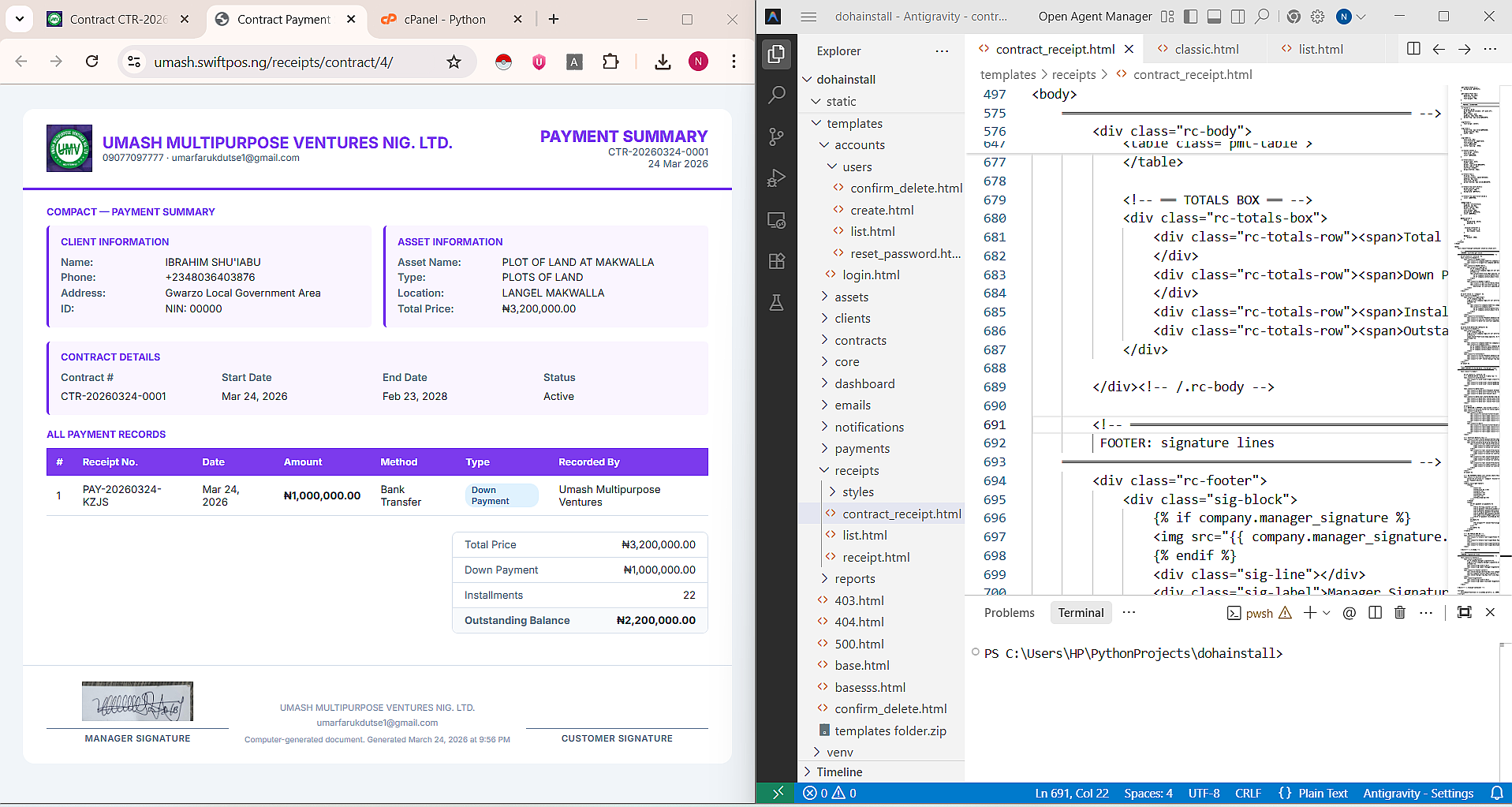Image resolution: width=1512 pixels, height=807 pixels.
Task: Open Remote Explorer view icon
Action: [777, 220]
